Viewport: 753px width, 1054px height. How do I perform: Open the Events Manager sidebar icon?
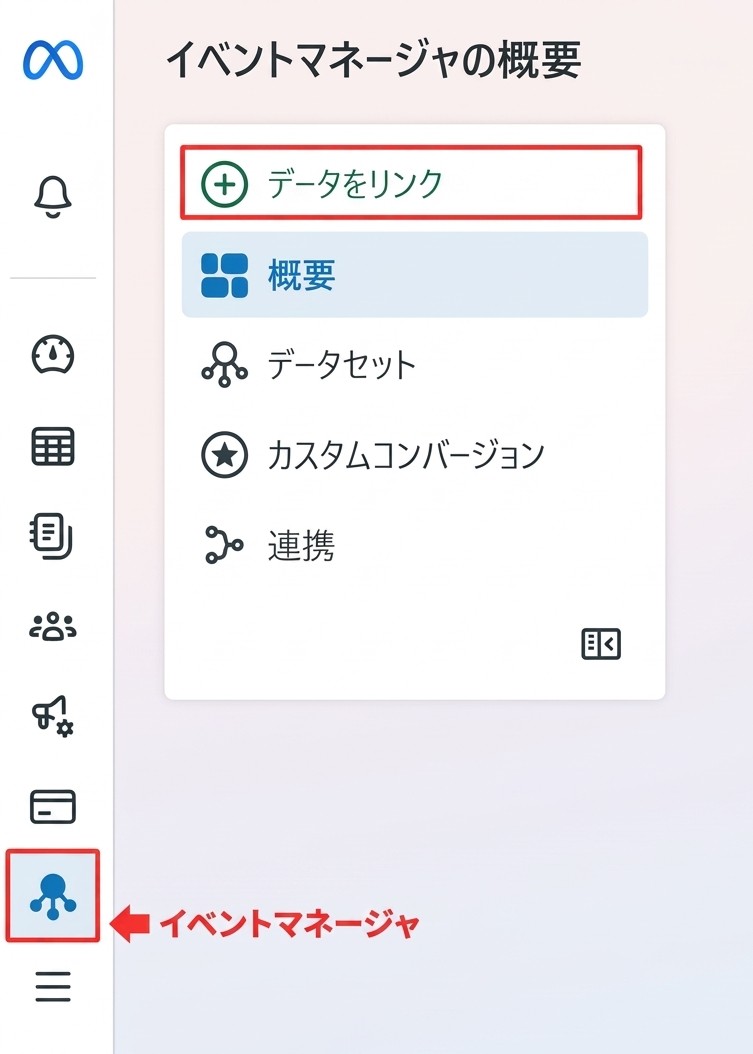tap(53, 895)
